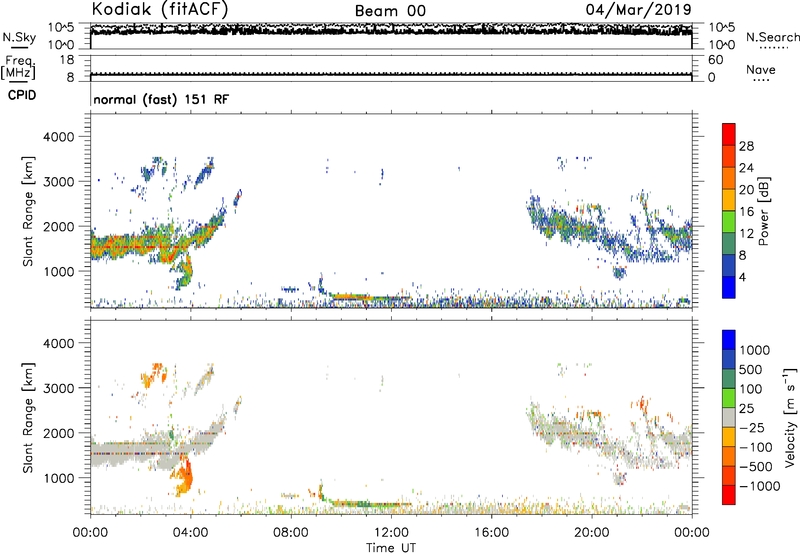The width and height of the screenshot is (800, 554).
Task: Click the Power [dB] colorbar label
Action: [x=764, y=211]
